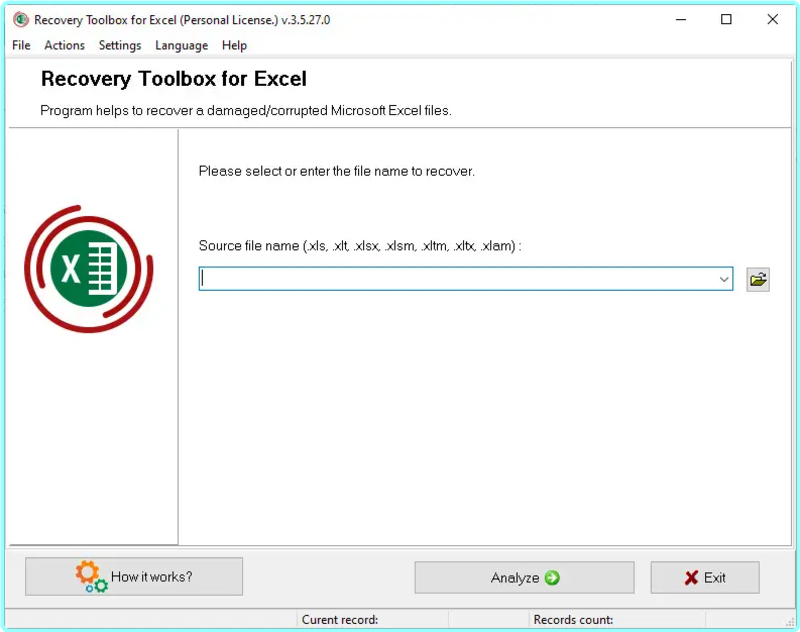This screenshot has height=632, width=800.
Task: Click the 'Source file name' label text
Action: (360, 246)
